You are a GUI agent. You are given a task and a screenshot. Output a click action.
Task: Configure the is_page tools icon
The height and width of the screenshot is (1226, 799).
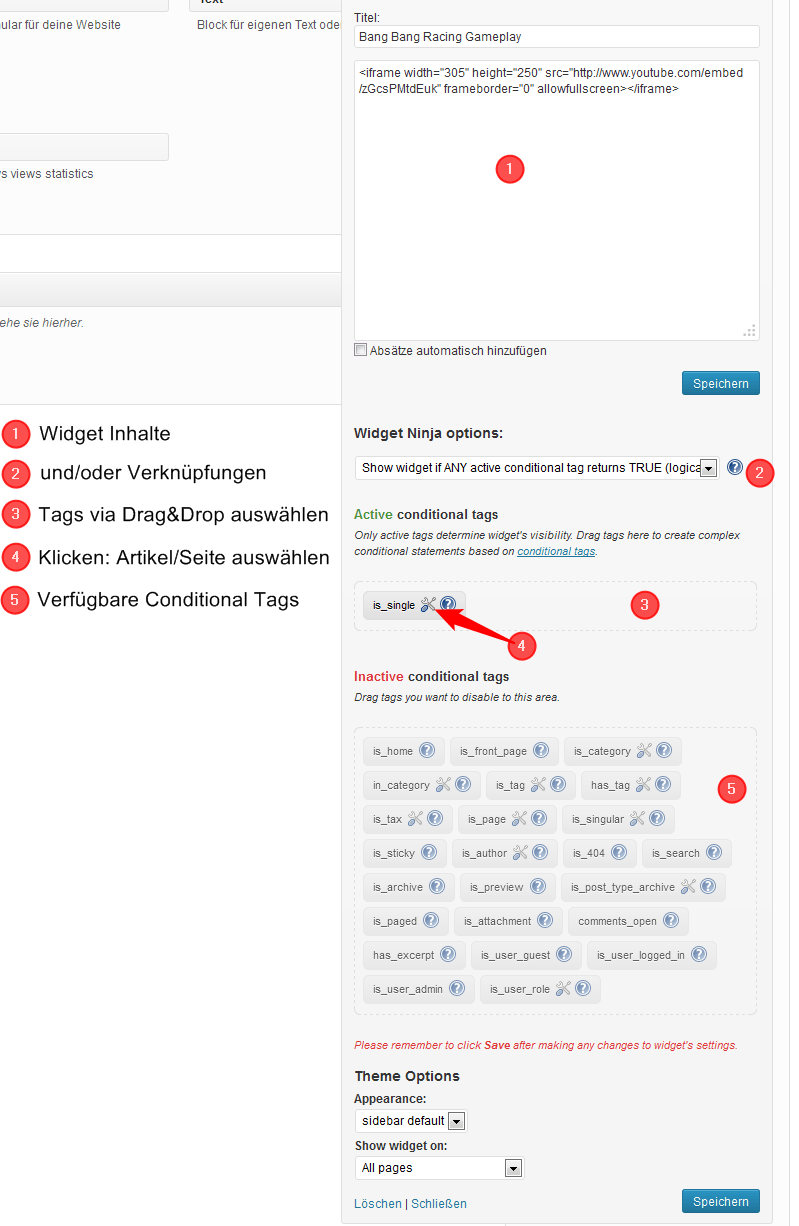coord(519,819)
